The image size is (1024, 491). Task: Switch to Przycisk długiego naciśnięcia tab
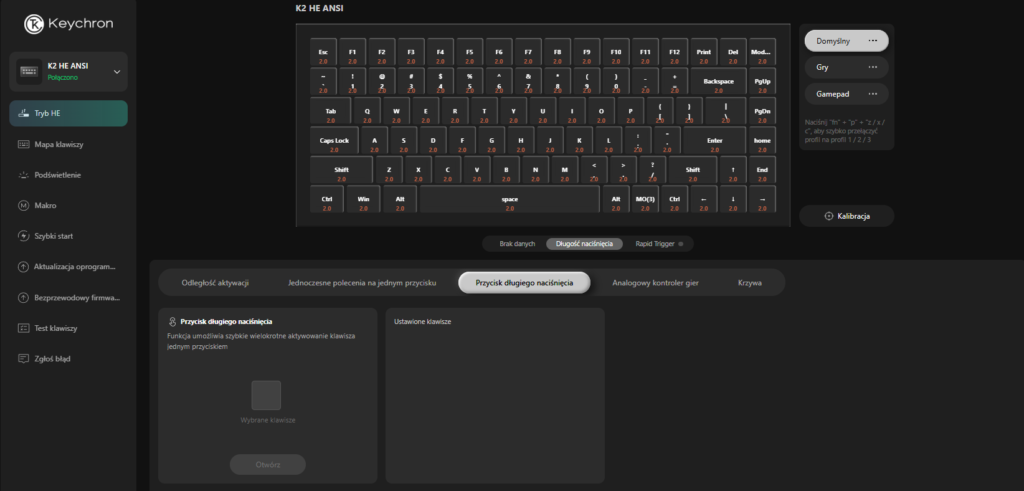click(x=524, y=283)
